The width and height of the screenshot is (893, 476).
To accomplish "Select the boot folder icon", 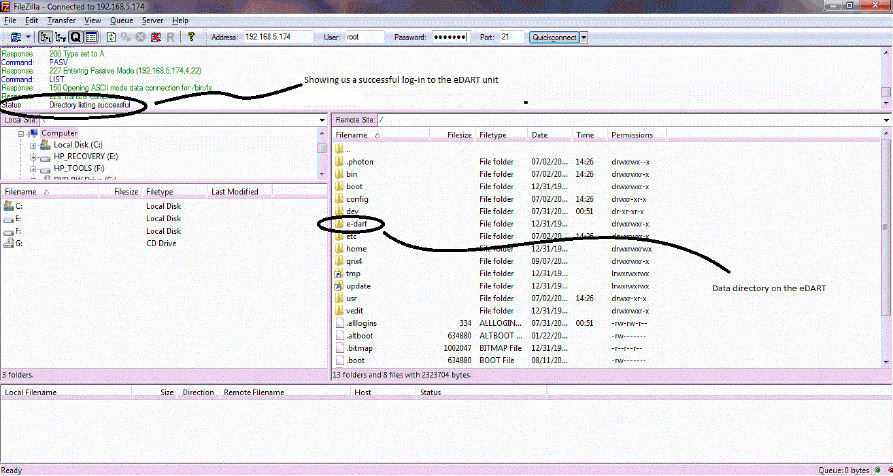I will coord(339,187).
